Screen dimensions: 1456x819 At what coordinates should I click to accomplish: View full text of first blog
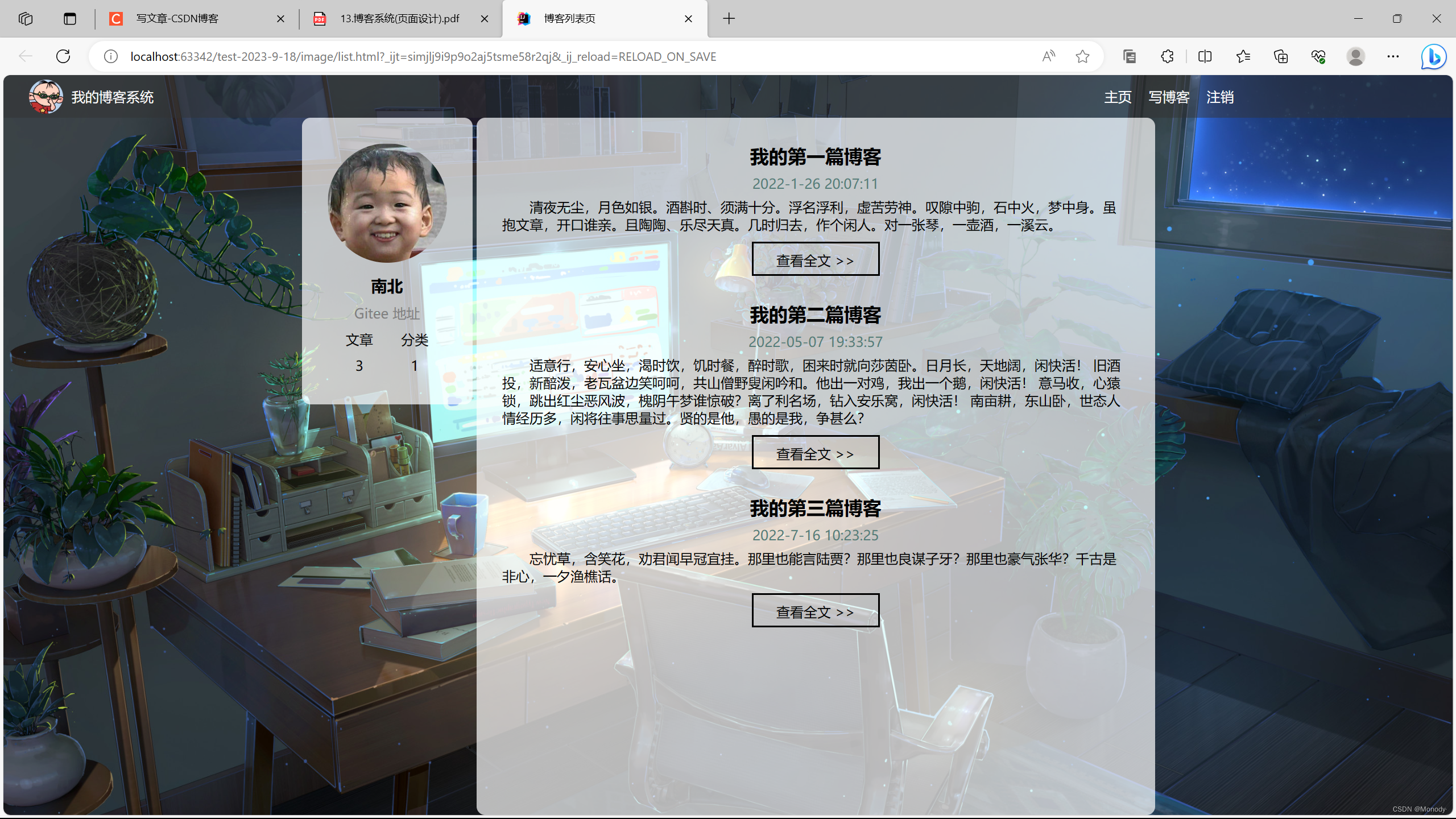pos(816,259)
